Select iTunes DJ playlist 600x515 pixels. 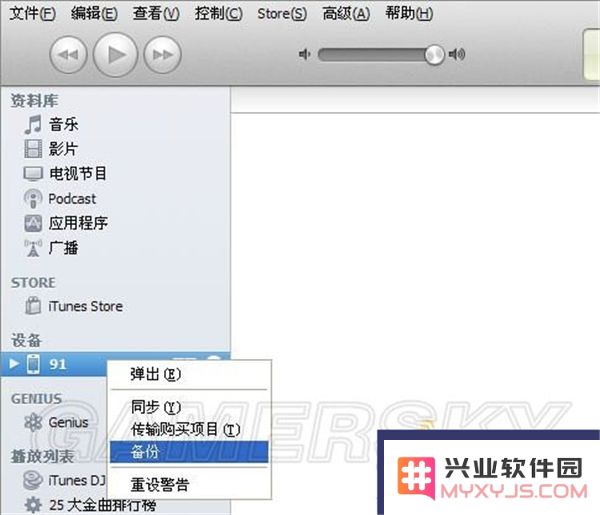tap(77, 481)
